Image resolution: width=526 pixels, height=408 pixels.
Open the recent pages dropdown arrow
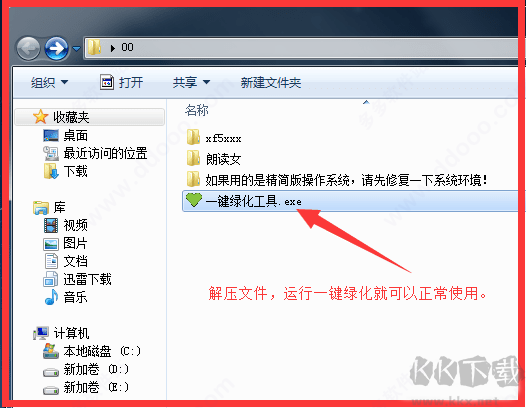[76, 49]
